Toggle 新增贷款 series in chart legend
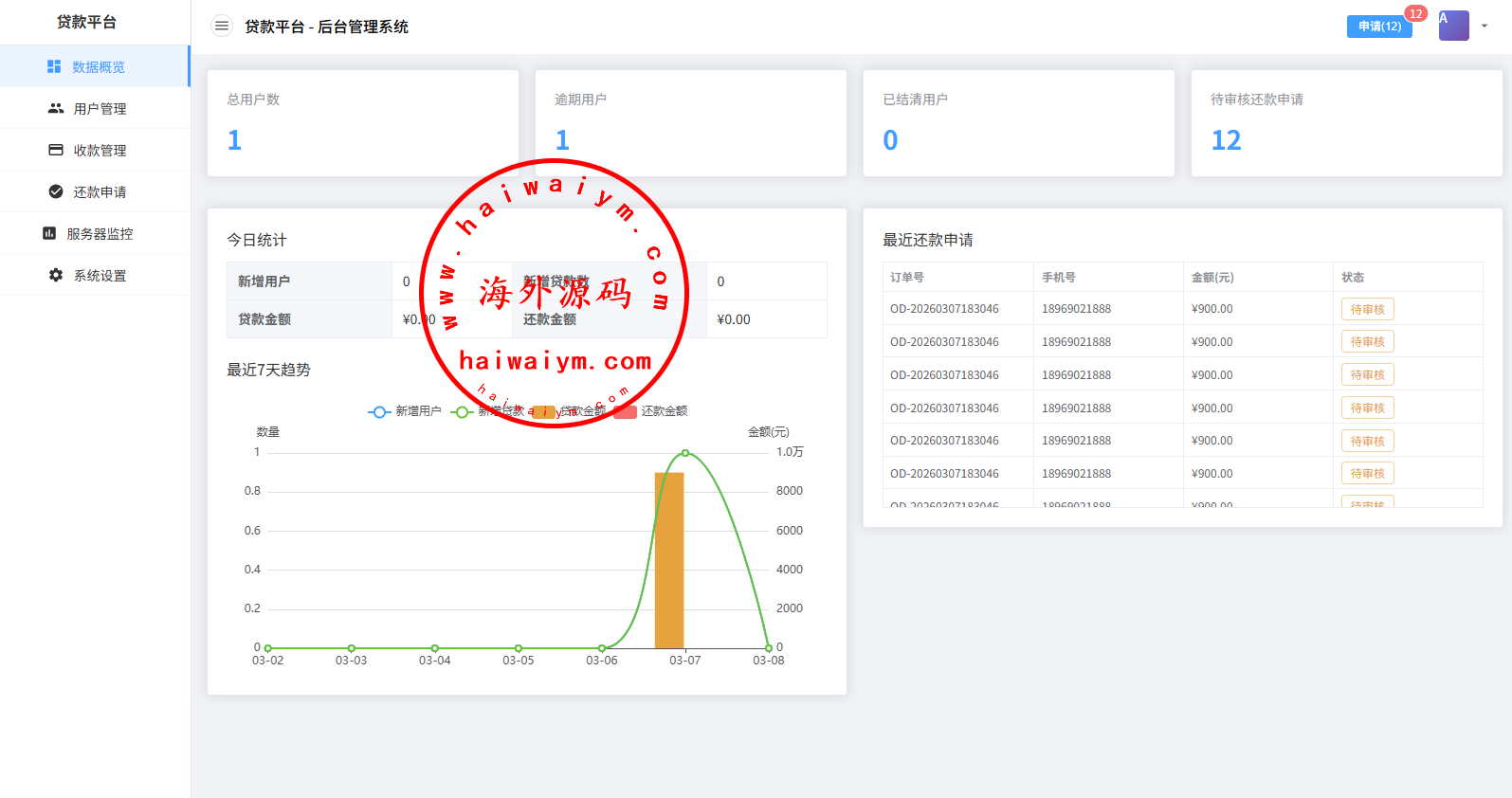This screenshot has height=798, width=1512. point(489,411)
